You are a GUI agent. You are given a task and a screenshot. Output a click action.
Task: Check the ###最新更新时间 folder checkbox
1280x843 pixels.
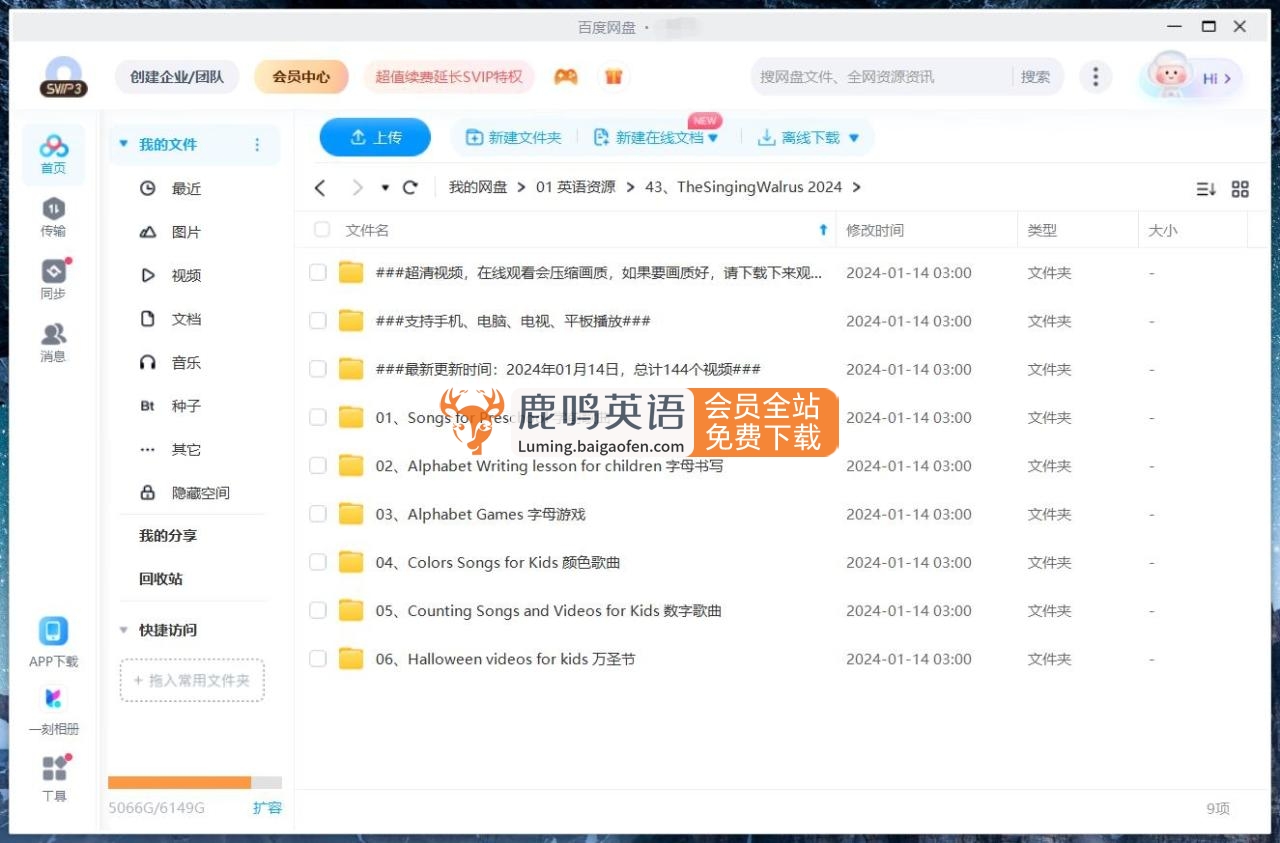(x=318, y=369)
